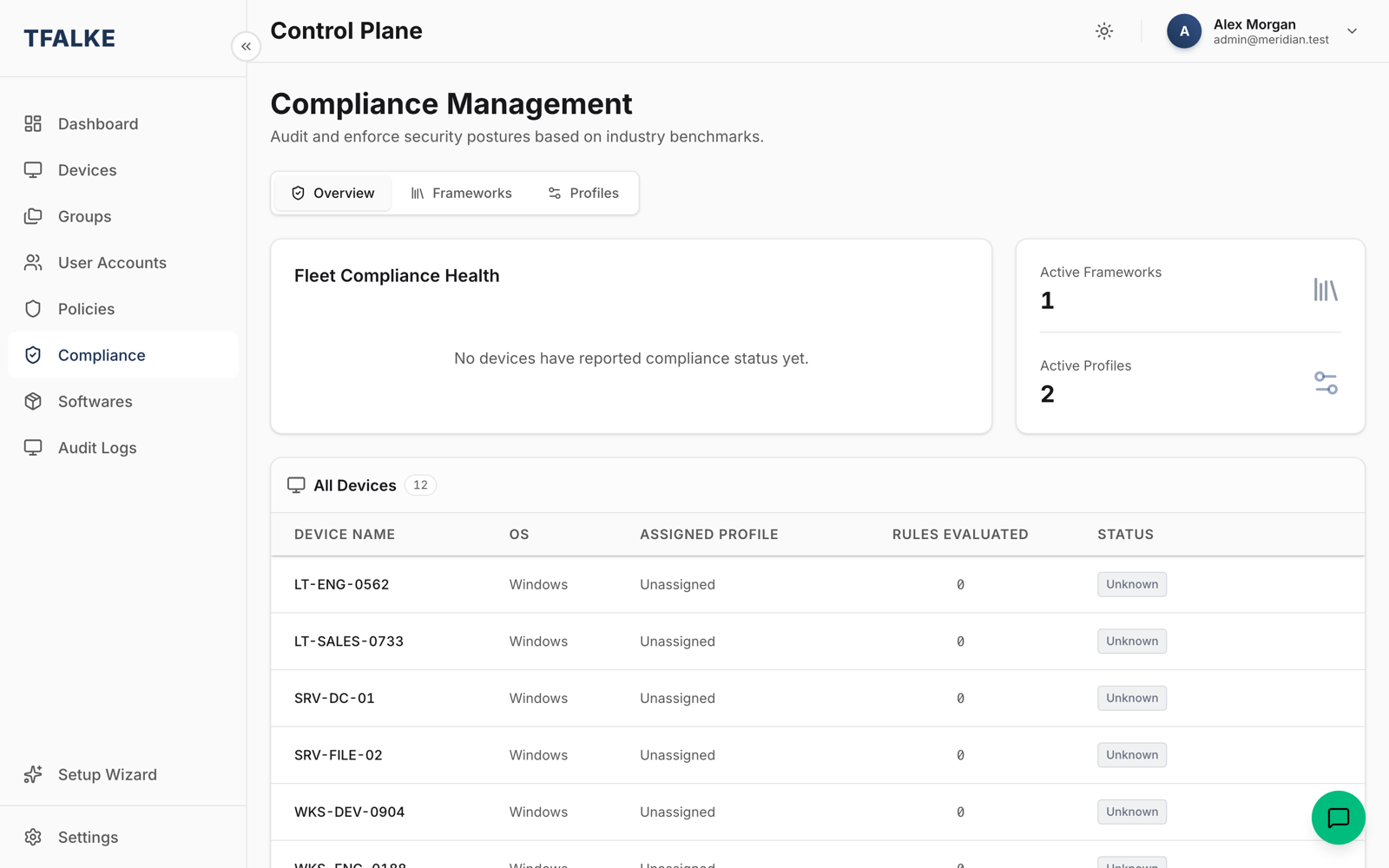Navigate to User Accounts
The height and width of the screenshot is (868, 1389).
pyautogui.click(x=123, y=263)
